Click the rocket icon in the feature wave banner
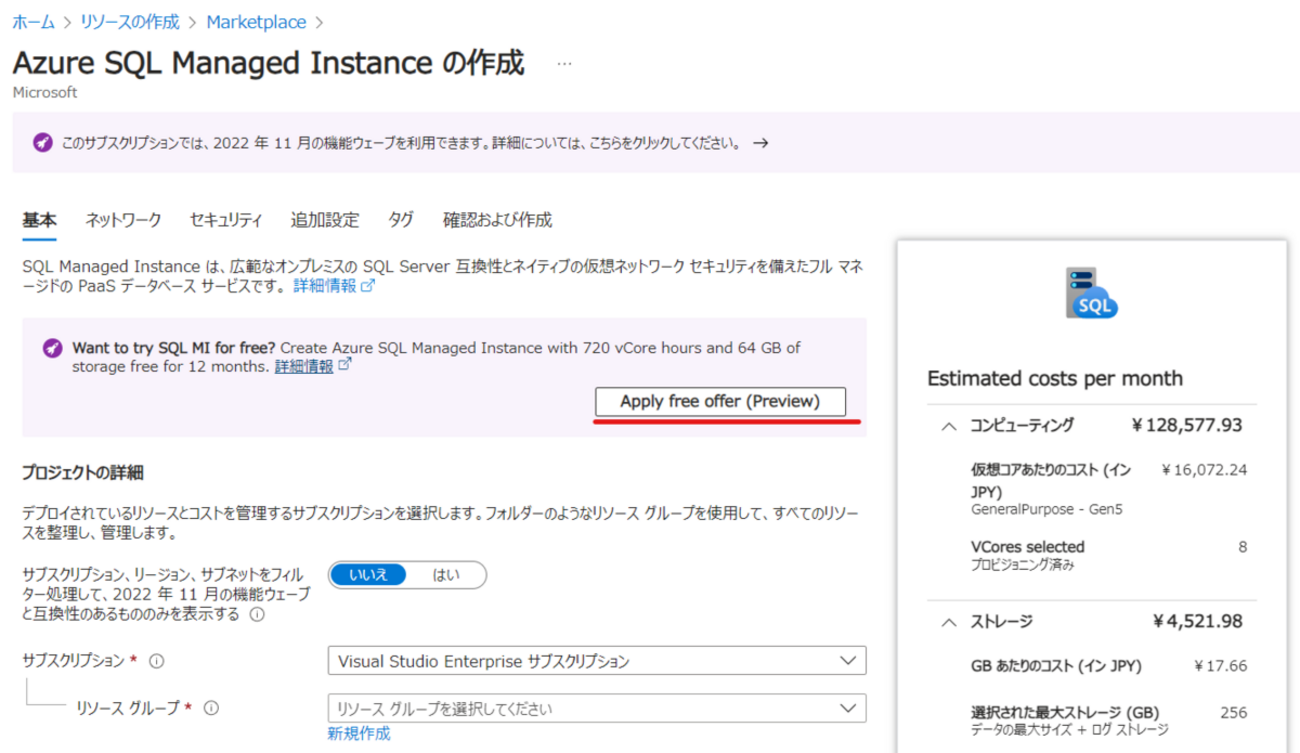This screenshot has width=1300, height=753. pos(42,143)
